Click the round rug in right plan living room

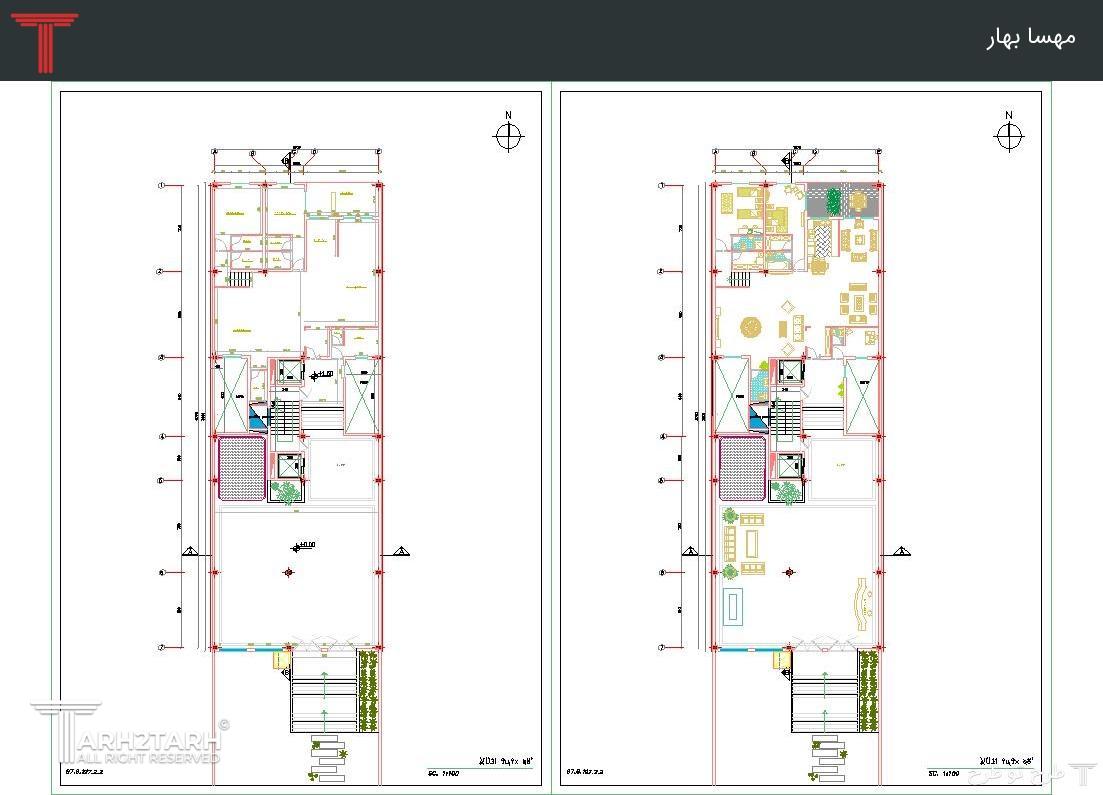click(x=751, y=326)
